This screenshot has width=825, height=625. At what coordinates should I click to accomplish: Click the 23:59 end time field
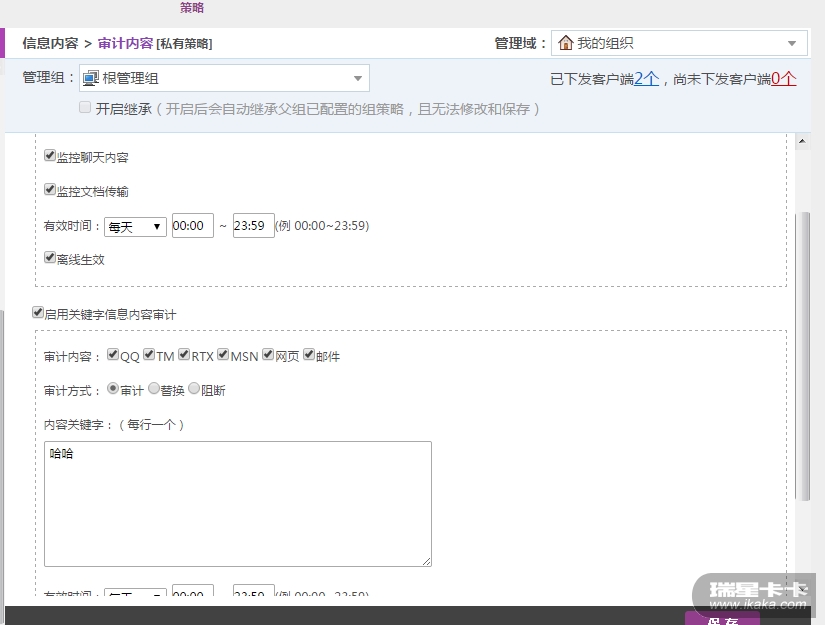(x=254, y=226)
